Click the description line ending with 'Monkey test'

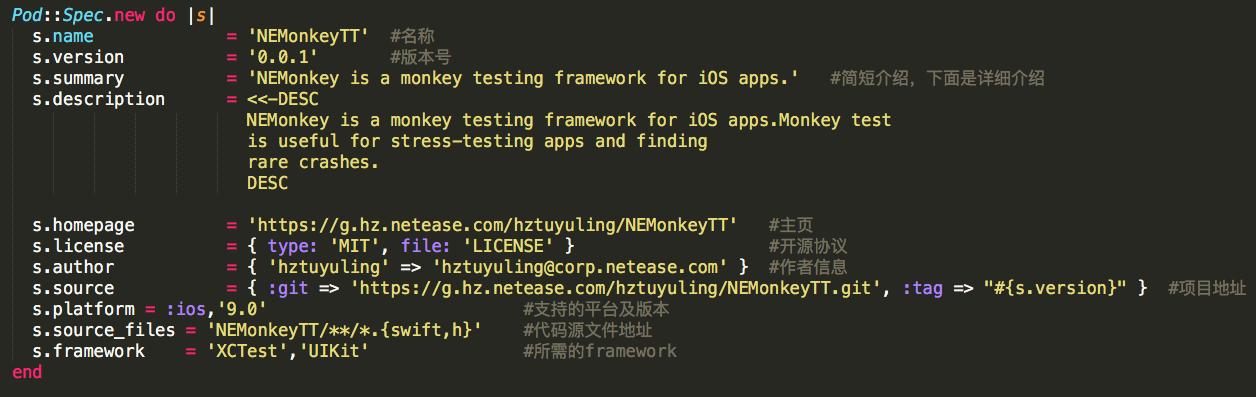(x=569, y=121)
